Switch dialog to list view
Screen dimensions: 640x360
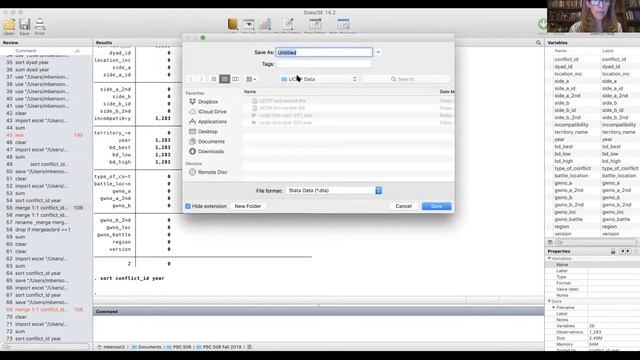click(224, 79)
